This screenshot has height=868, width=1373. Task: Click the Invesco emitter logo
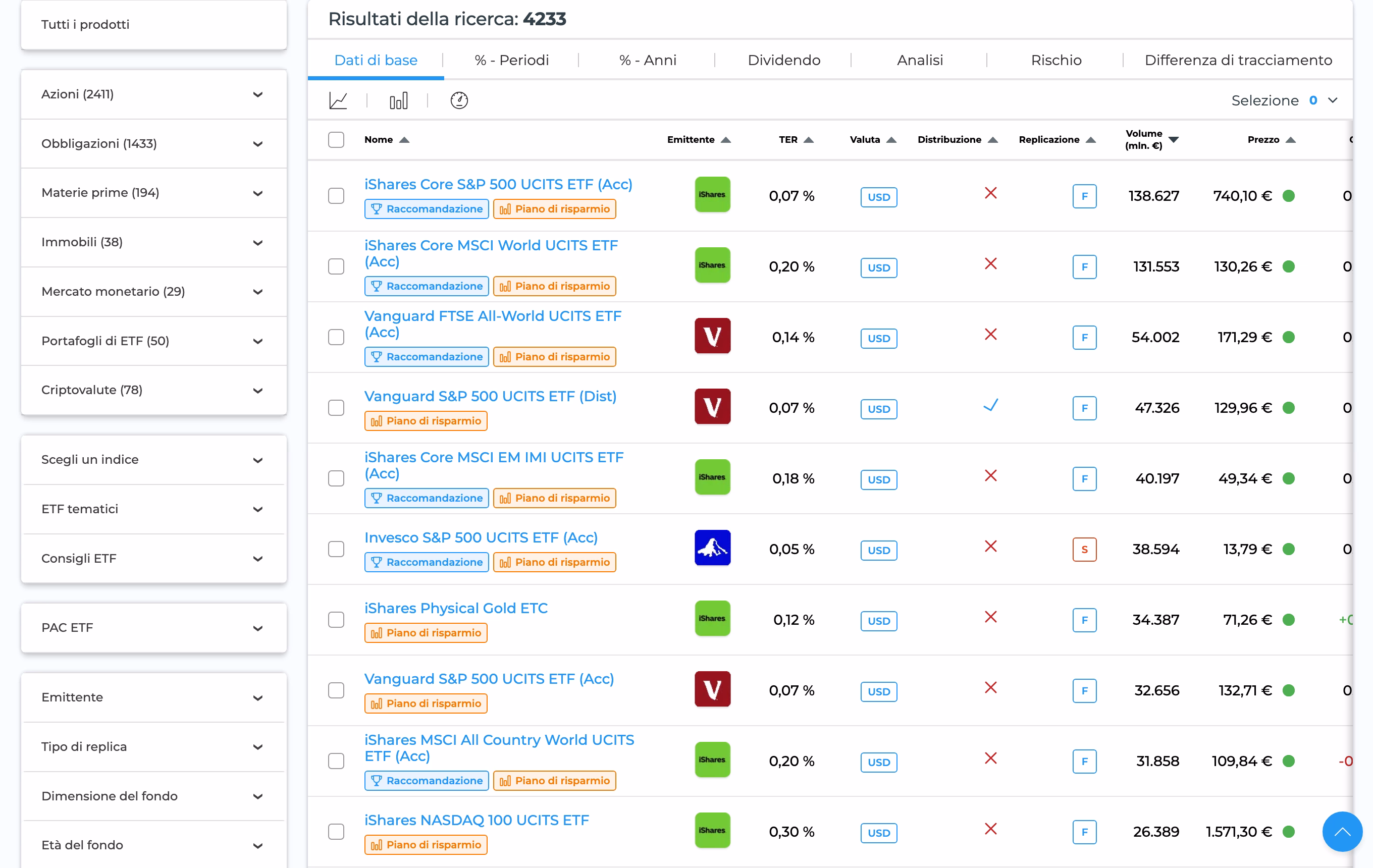[712, 548]
